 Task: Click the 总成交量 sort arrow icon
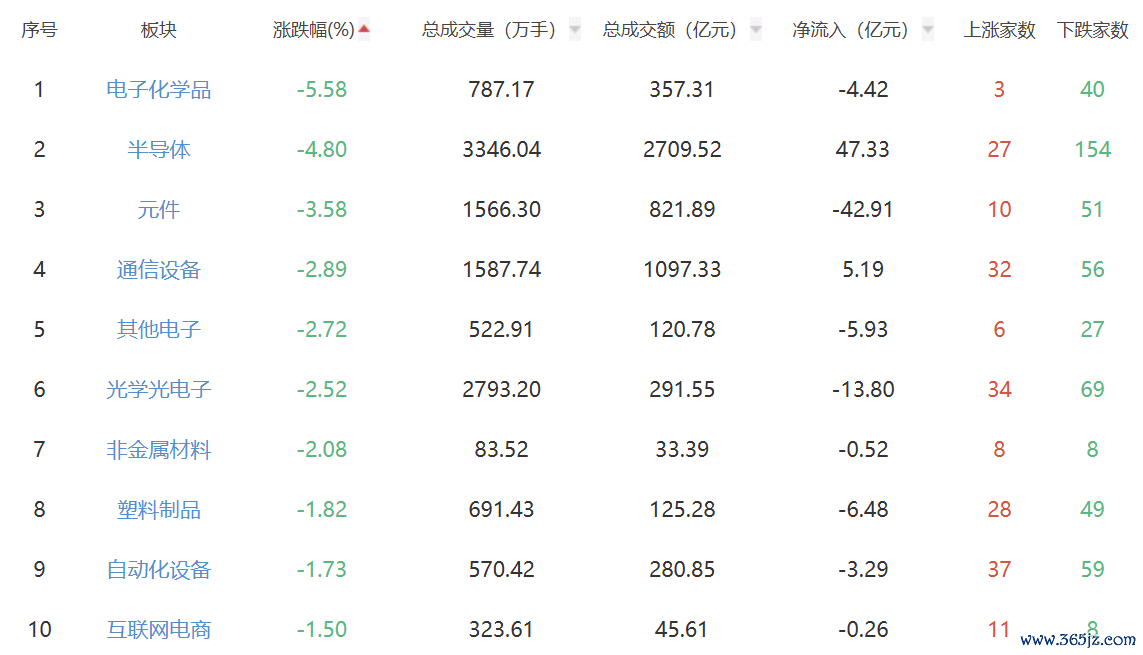pos(574,30)
